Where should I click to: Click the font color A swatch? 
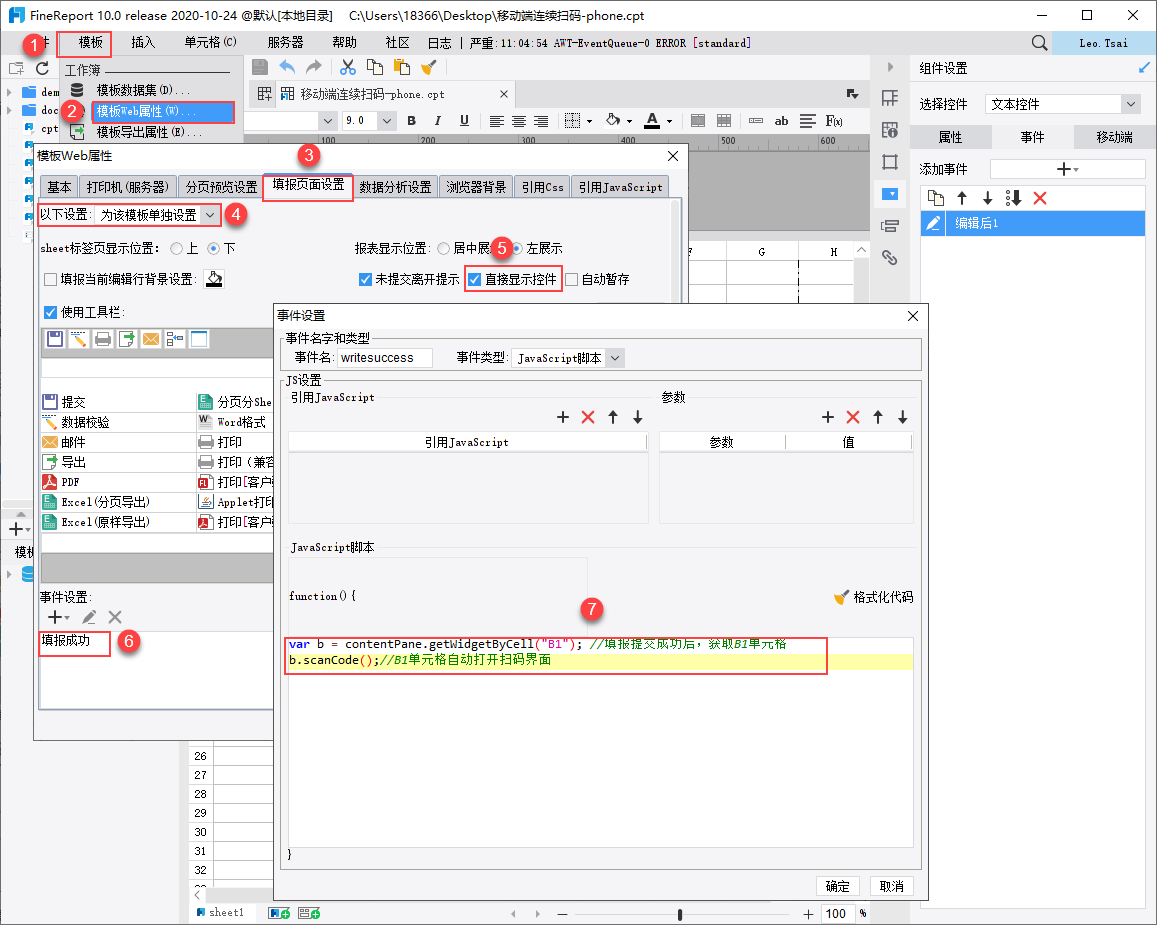[652, 121]
